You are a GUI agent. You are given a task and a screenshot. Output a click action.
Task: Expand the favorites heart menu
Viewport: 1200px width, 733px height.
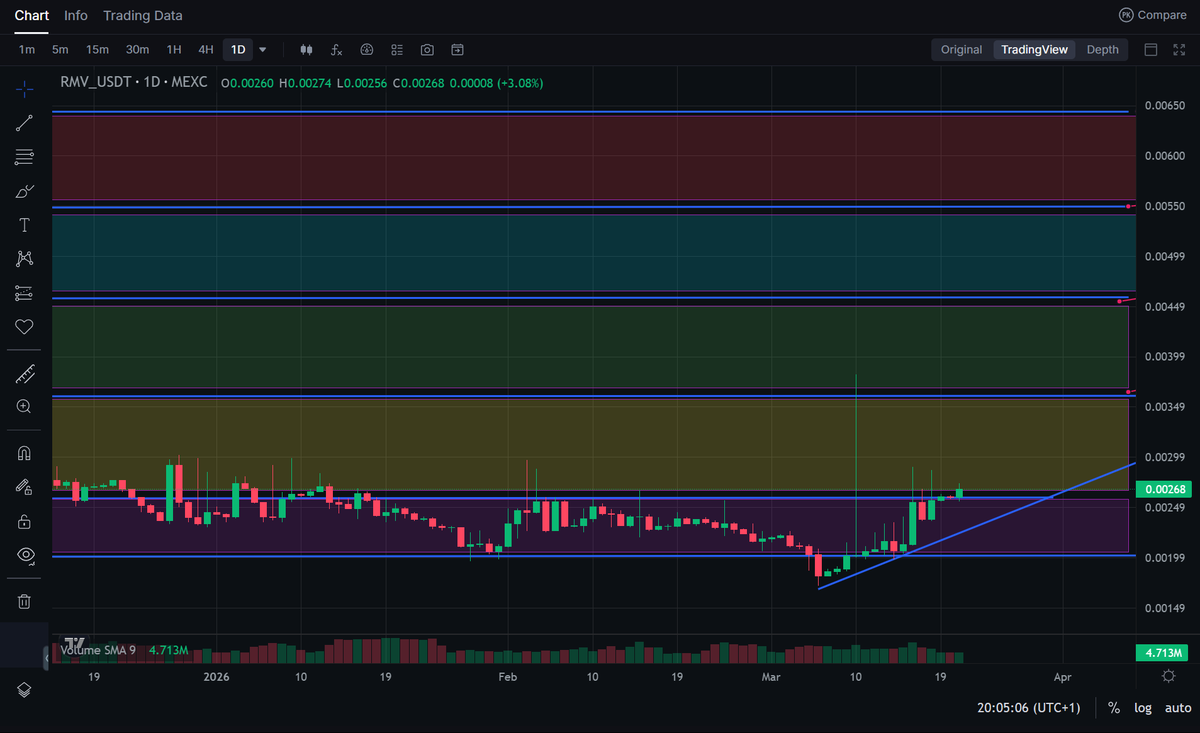coord(23,326)
